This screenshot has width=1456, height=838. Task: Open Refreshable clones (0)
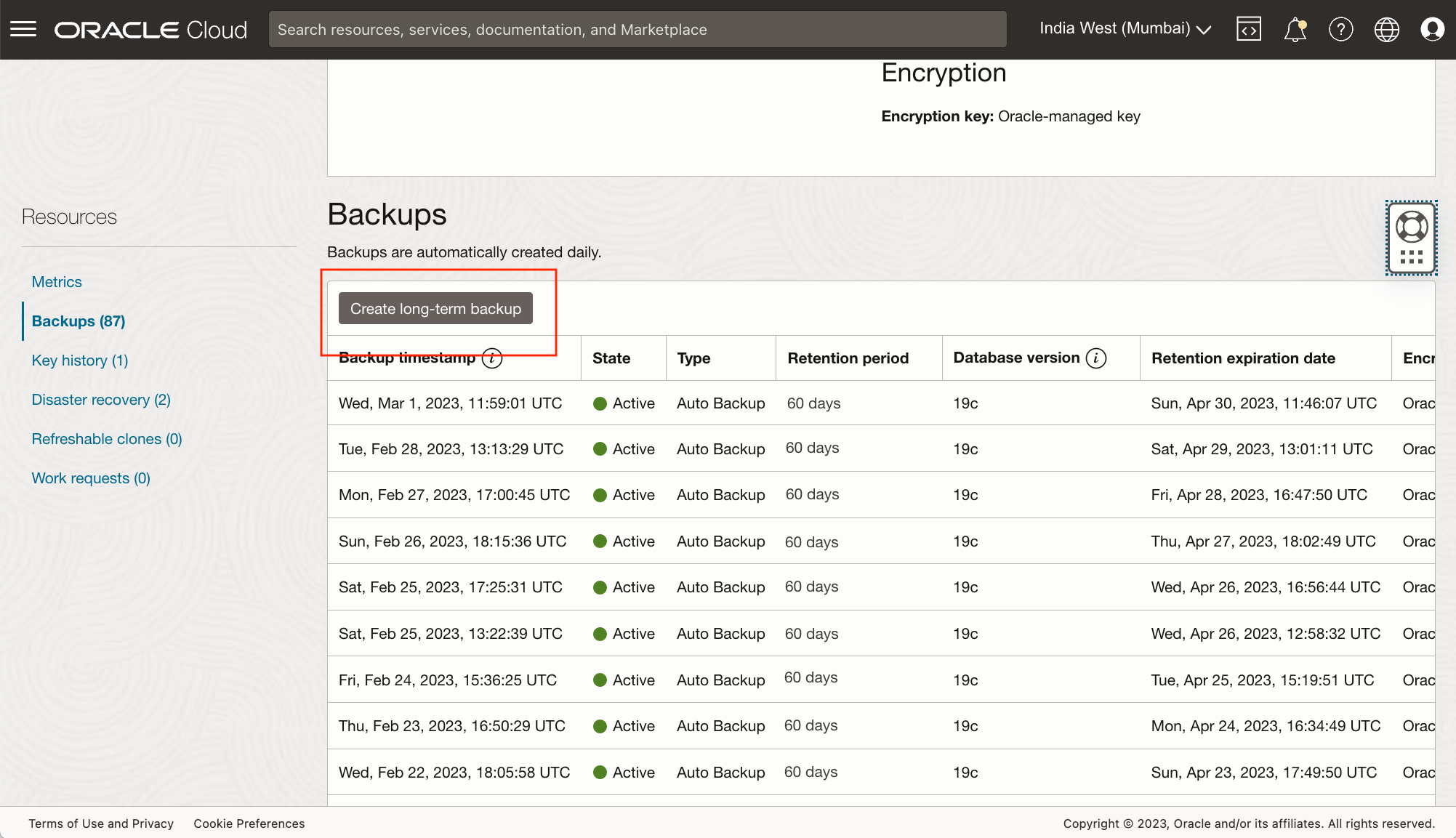(106, 438)
